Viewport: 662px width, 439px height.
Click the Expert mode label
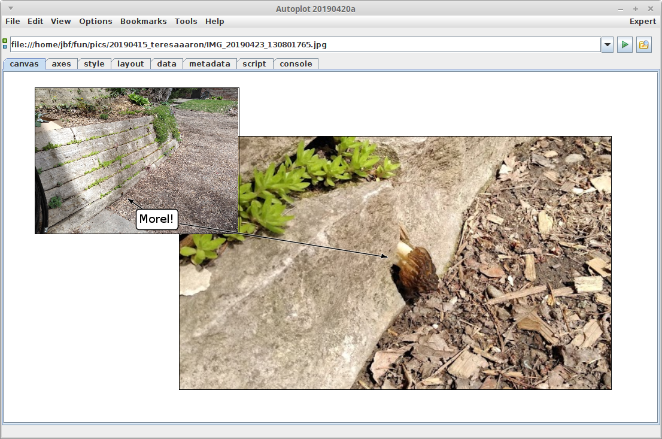(x=643, y=21)
